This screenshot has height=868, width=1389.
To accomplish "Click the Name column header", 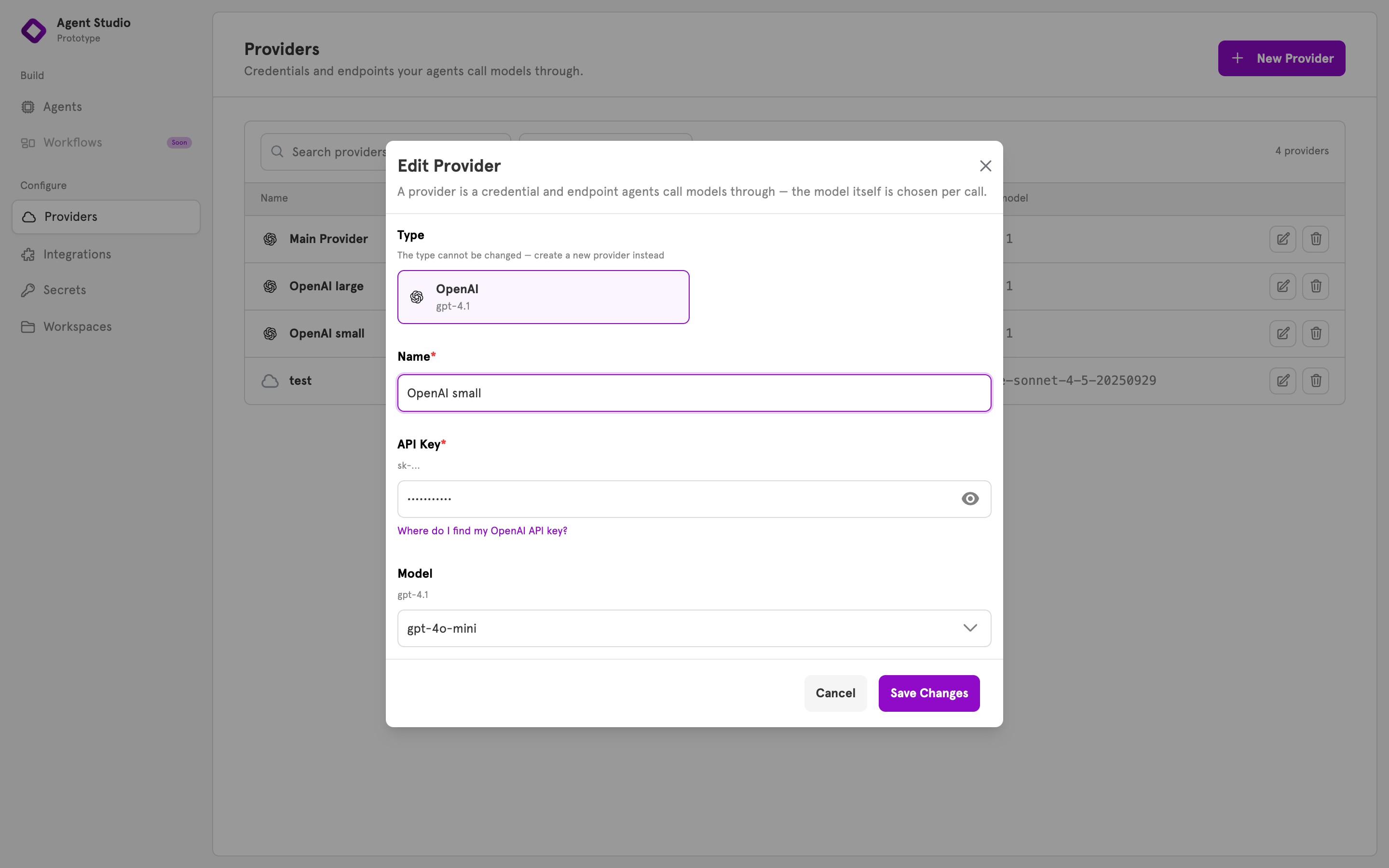I will tap(274, 198).
